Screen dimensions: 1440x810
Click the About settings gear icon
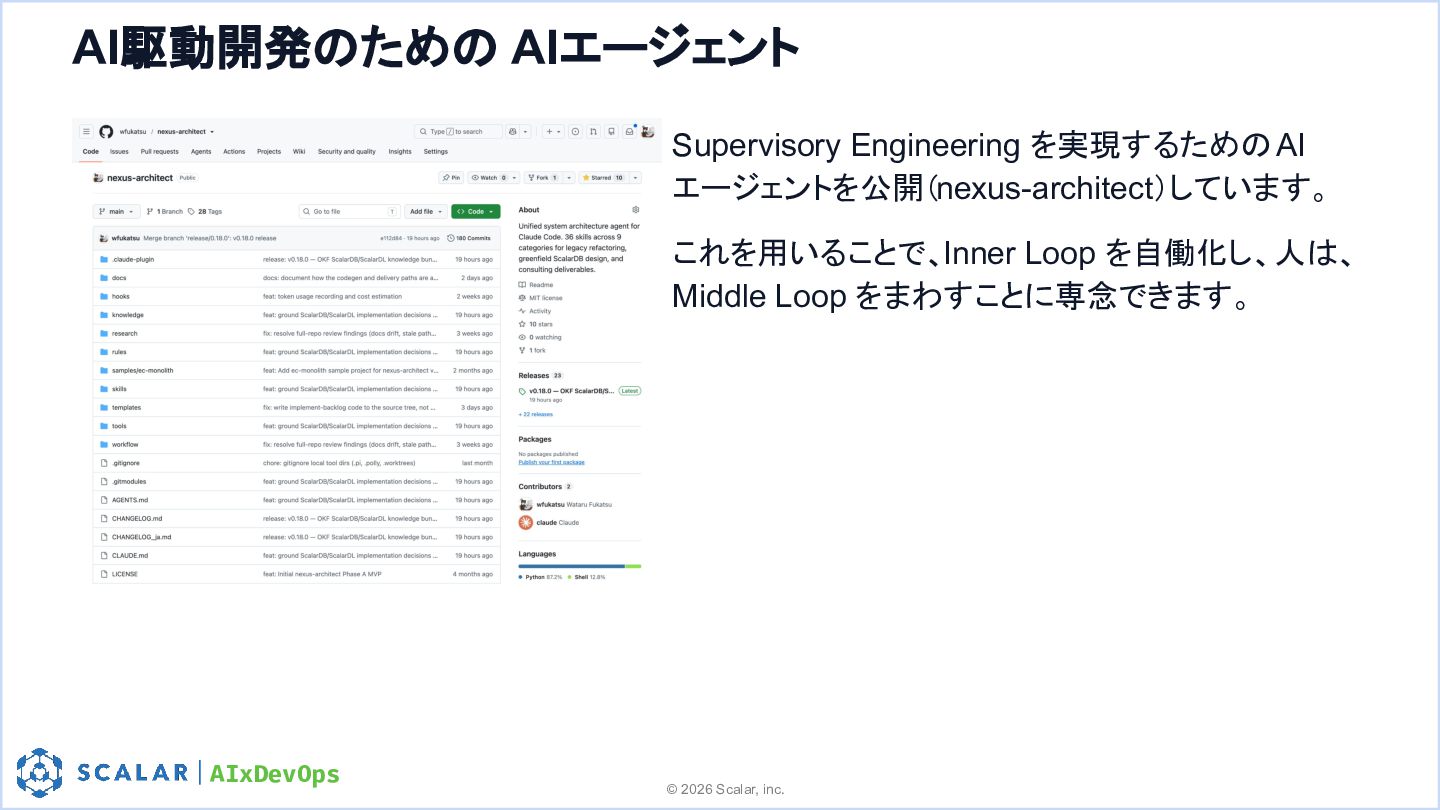pyautogui.click(x=636, y=210)
